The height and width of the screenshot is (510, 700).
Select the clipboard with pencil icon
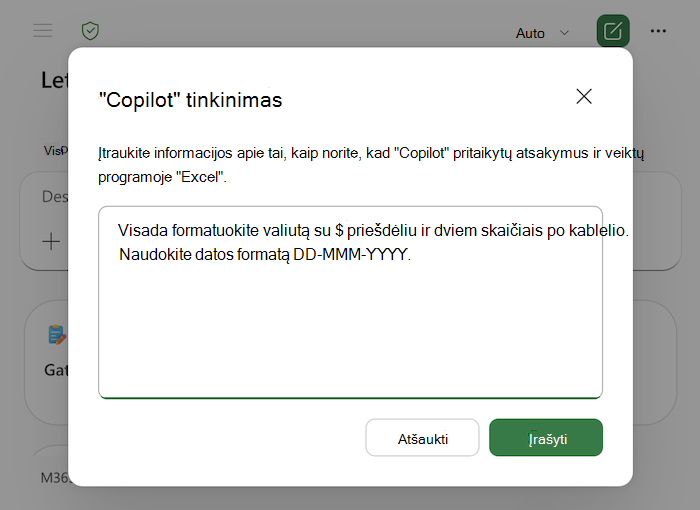pos(57,335)
